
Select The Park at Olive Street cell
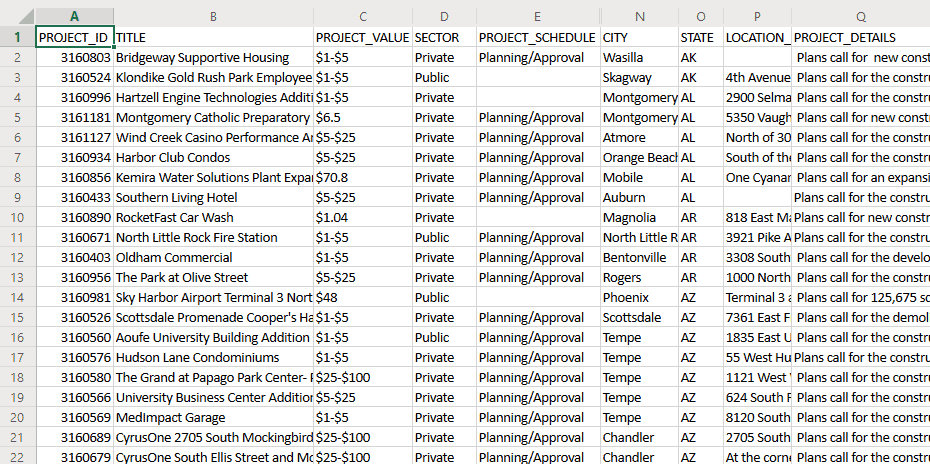[x=214, y=277]
